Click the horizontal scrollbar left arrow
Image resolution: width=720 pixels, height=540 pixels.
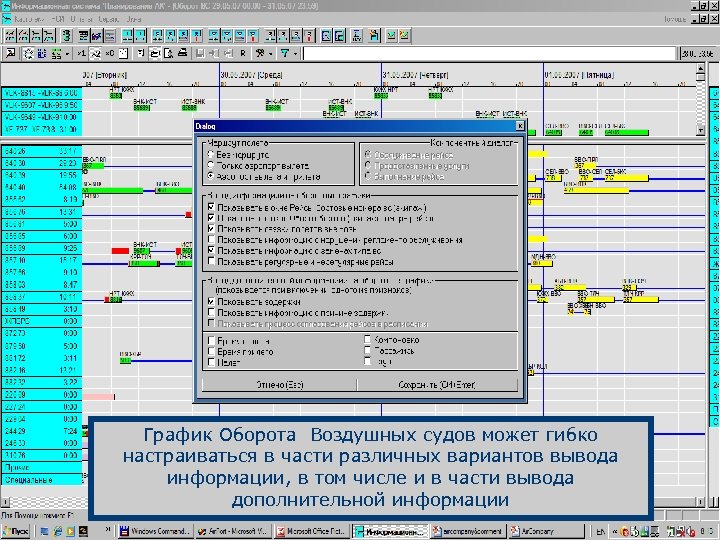(4, 502)
